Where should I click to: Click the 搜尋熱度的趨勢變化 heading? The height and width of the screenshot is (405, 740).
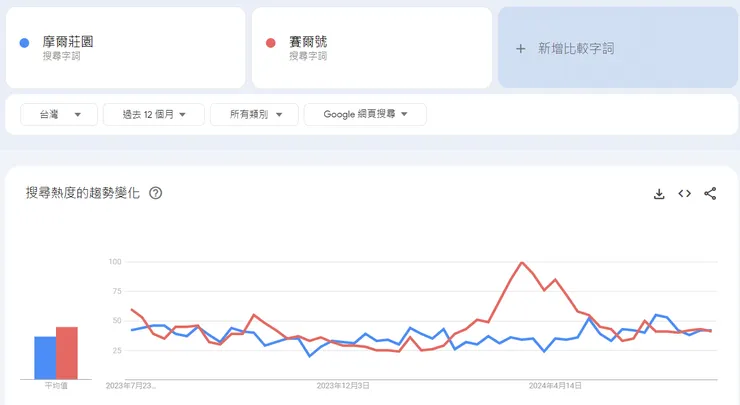coord(83,193)
